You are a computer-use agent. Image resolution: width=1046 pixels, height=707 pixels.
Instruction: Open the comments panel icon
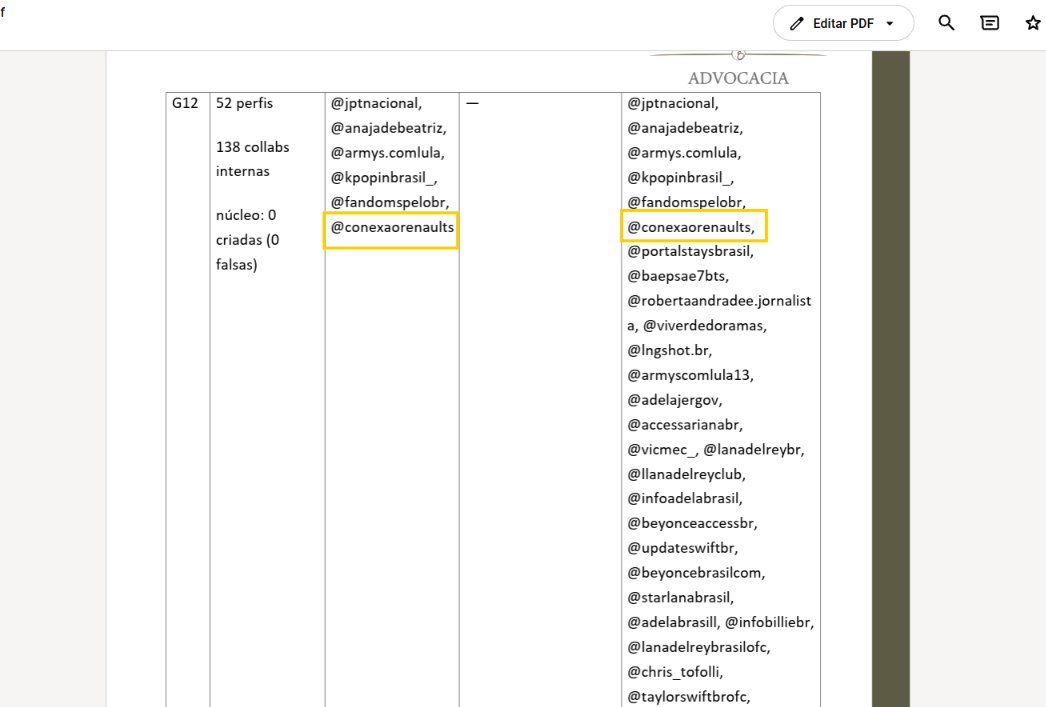989,23
